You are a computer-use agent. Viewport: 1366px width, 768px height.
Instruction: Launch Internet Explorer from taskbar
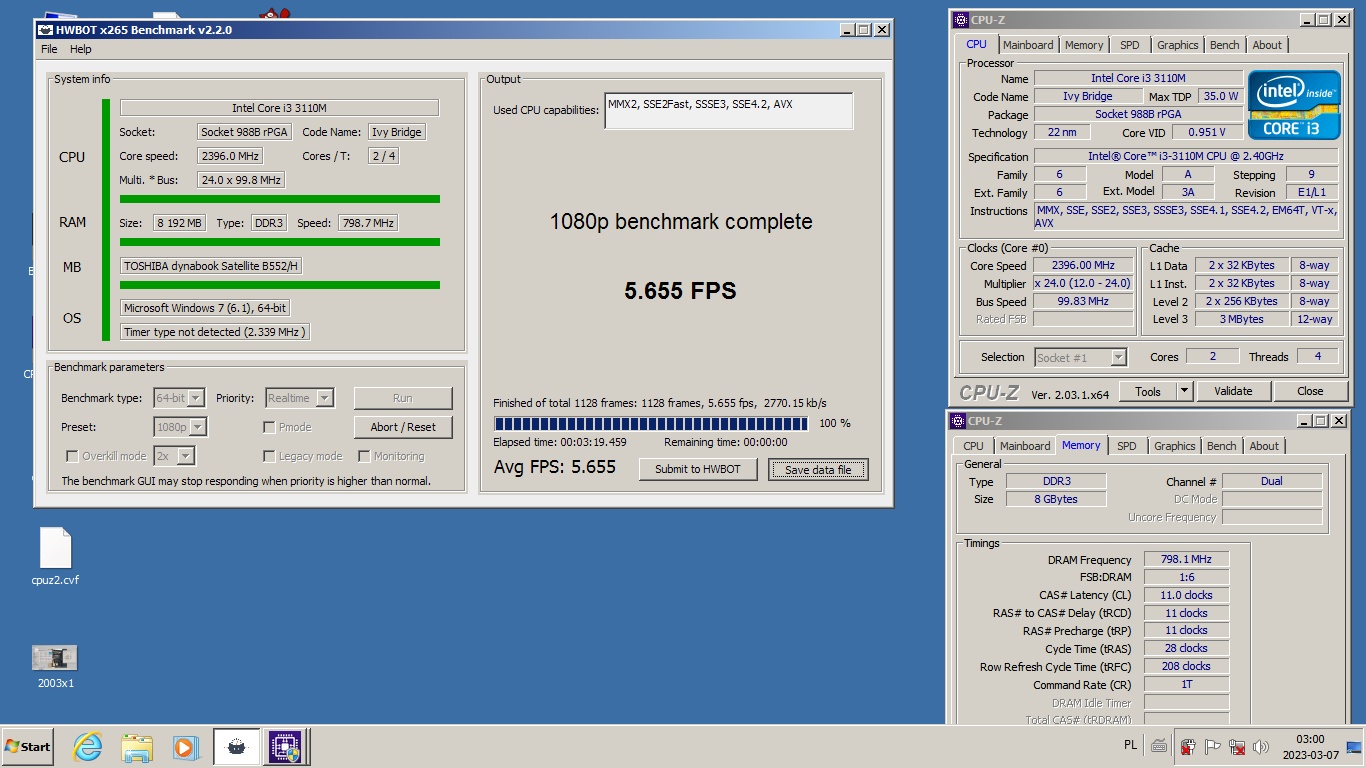pos(88,747)
